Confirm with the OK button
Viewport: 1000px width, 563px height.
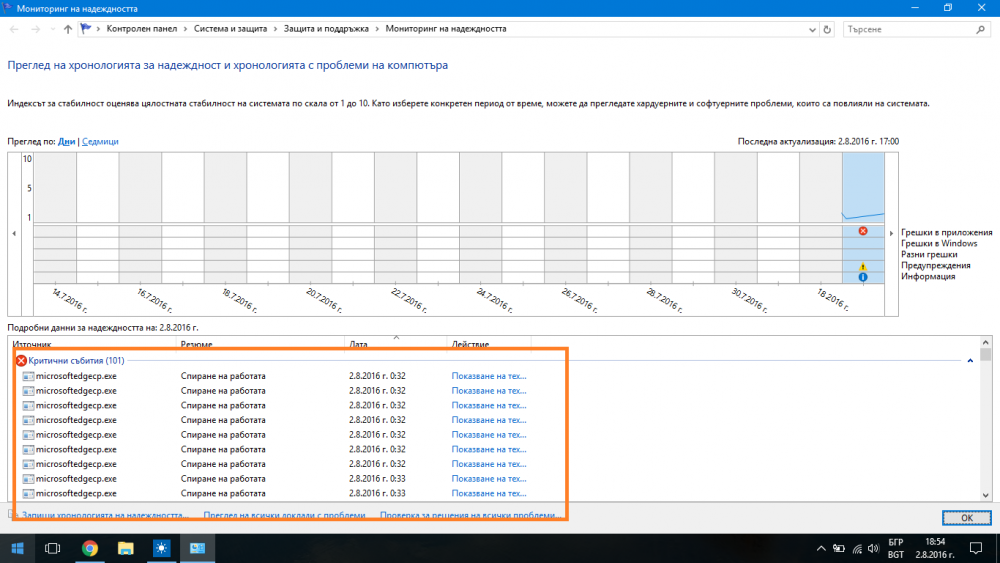[967, 518]
